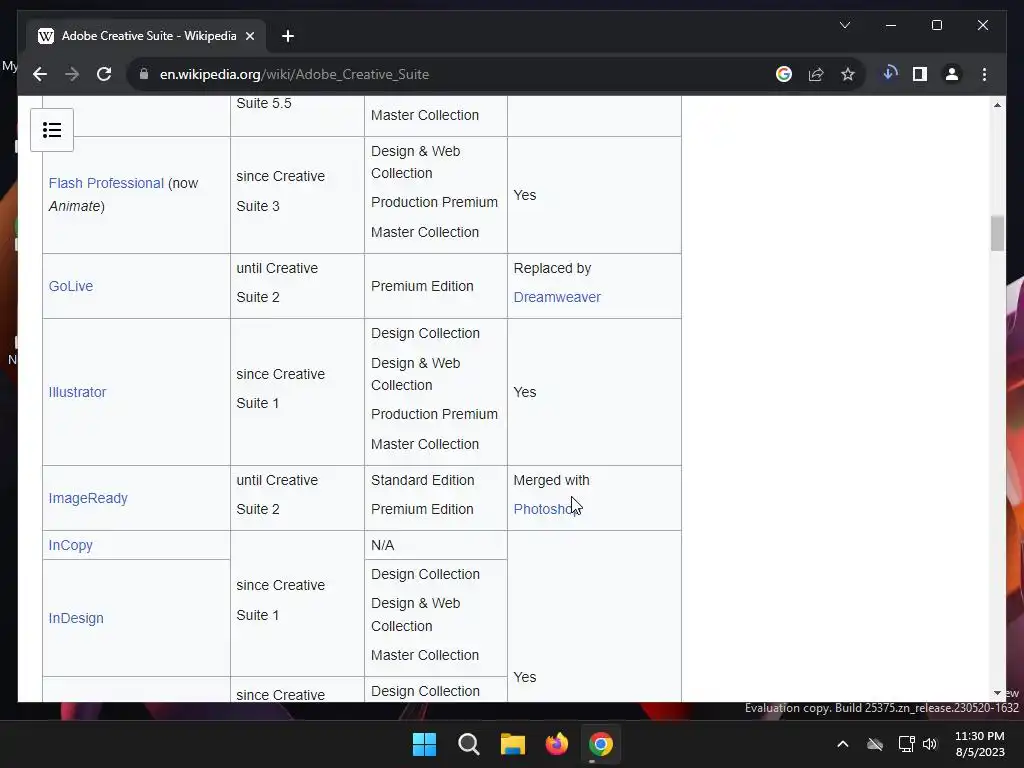This screenshot has height=768, width=1024.
Task: Toggle the Chrome side panel
Action: tap(920, 74)
